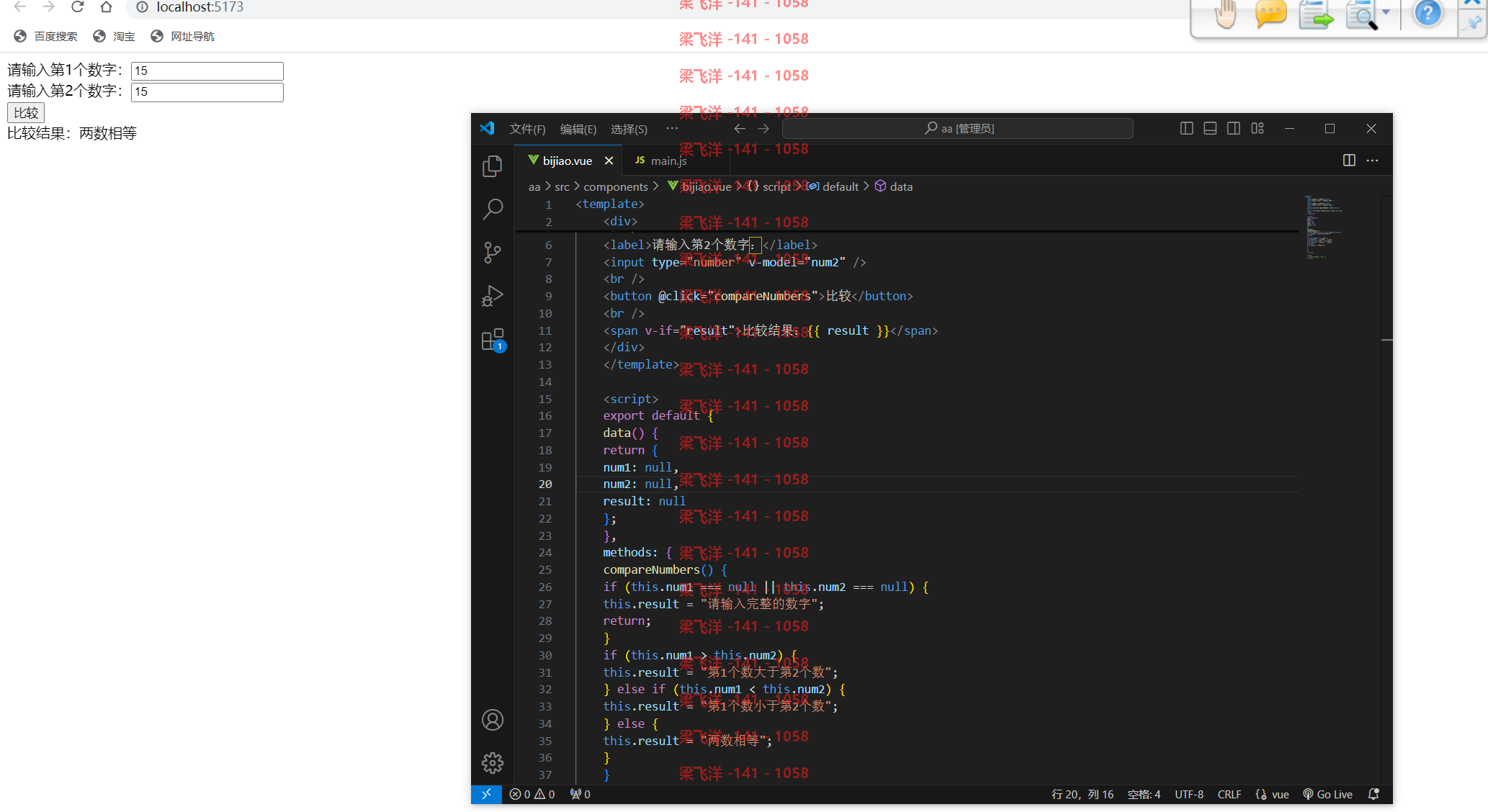Select the default breadcrumb

(833, 186)
